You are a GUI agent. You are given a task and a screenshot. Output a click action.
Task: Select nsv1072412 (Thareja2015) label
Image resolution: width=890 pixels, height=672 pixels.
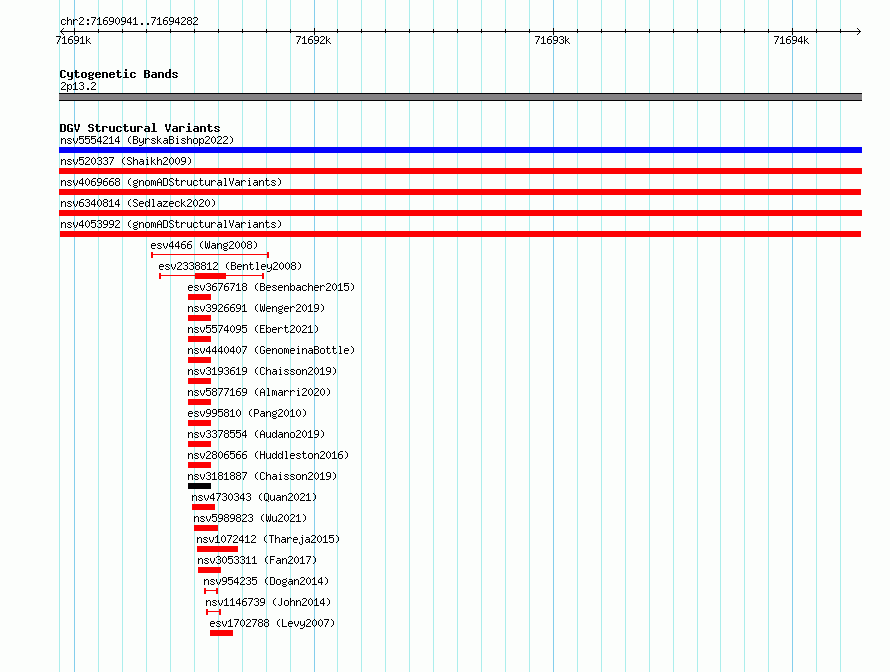pyautogui.click(x=268, y=539)
